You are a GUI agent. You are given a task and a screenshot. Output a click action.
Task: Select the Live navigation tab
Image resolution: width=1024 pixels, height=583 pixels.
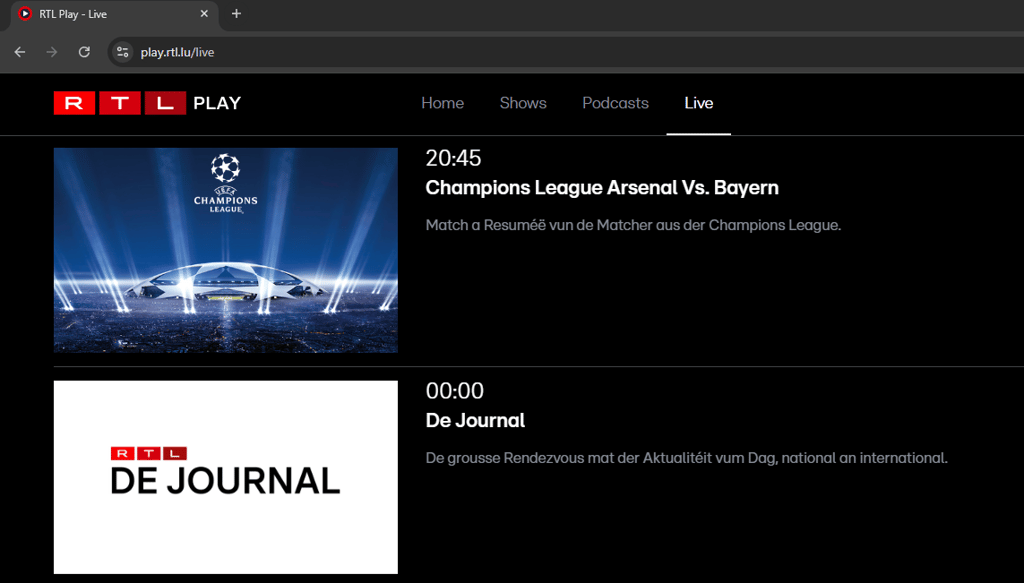[x=699, y=103]
